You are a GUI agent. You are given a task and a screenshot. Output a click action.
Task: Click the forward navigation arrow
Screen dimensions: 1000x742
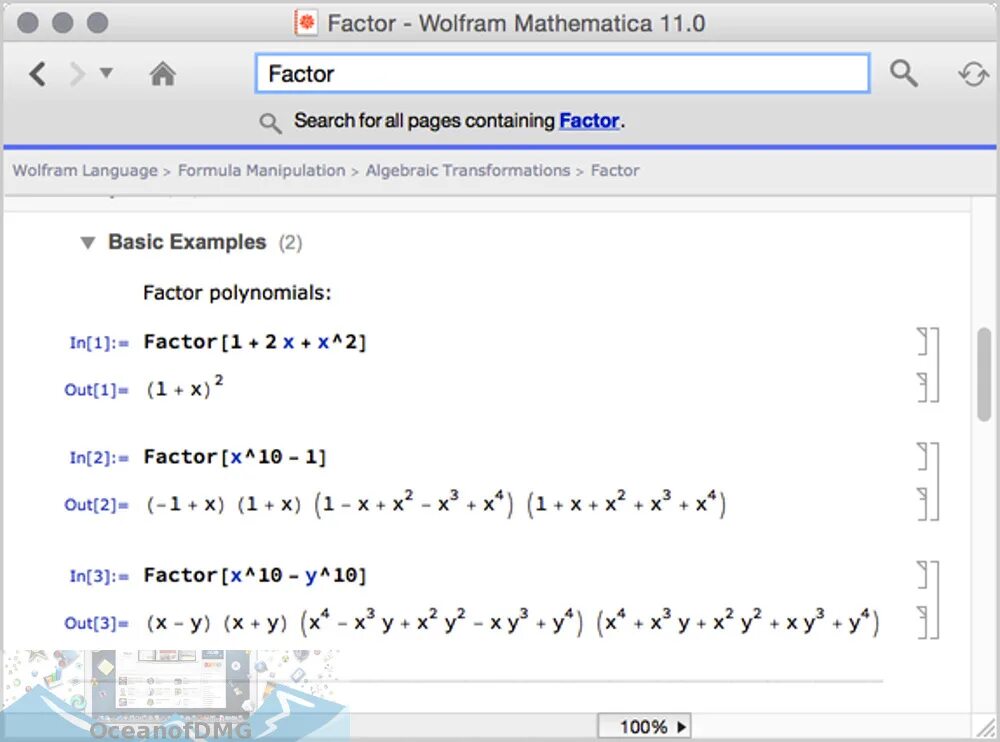coord(77,74)
